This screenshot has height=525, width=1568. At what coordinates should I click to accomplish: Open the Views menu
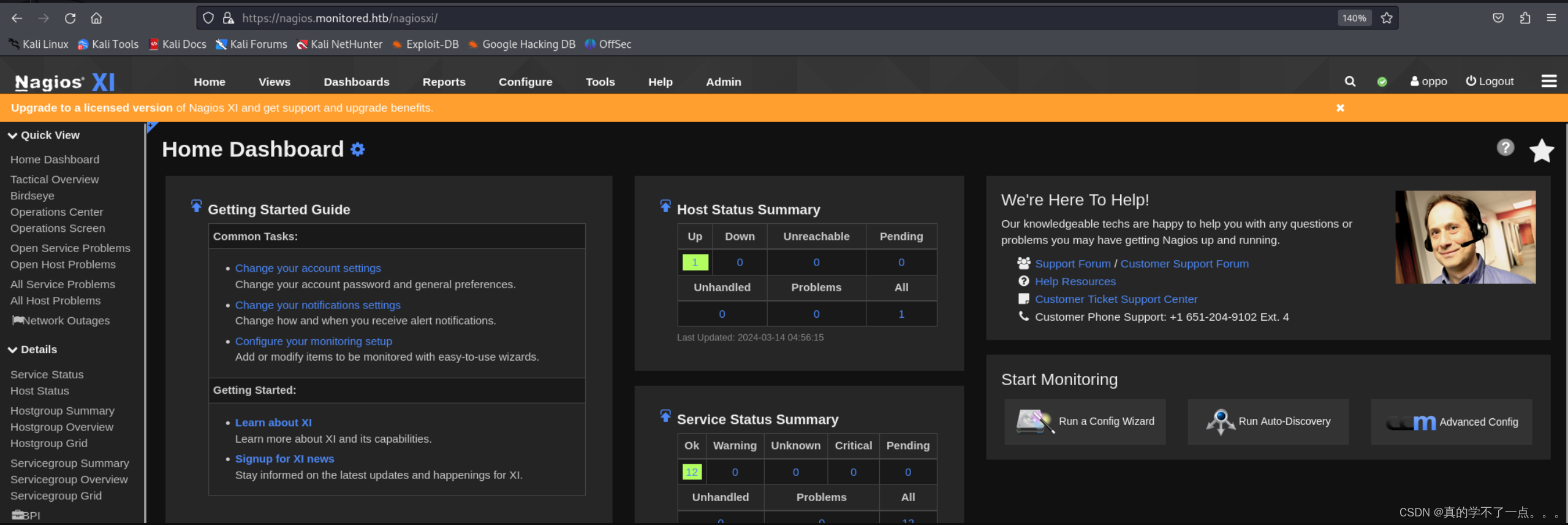pyautogui.click(x=275, y=82)
